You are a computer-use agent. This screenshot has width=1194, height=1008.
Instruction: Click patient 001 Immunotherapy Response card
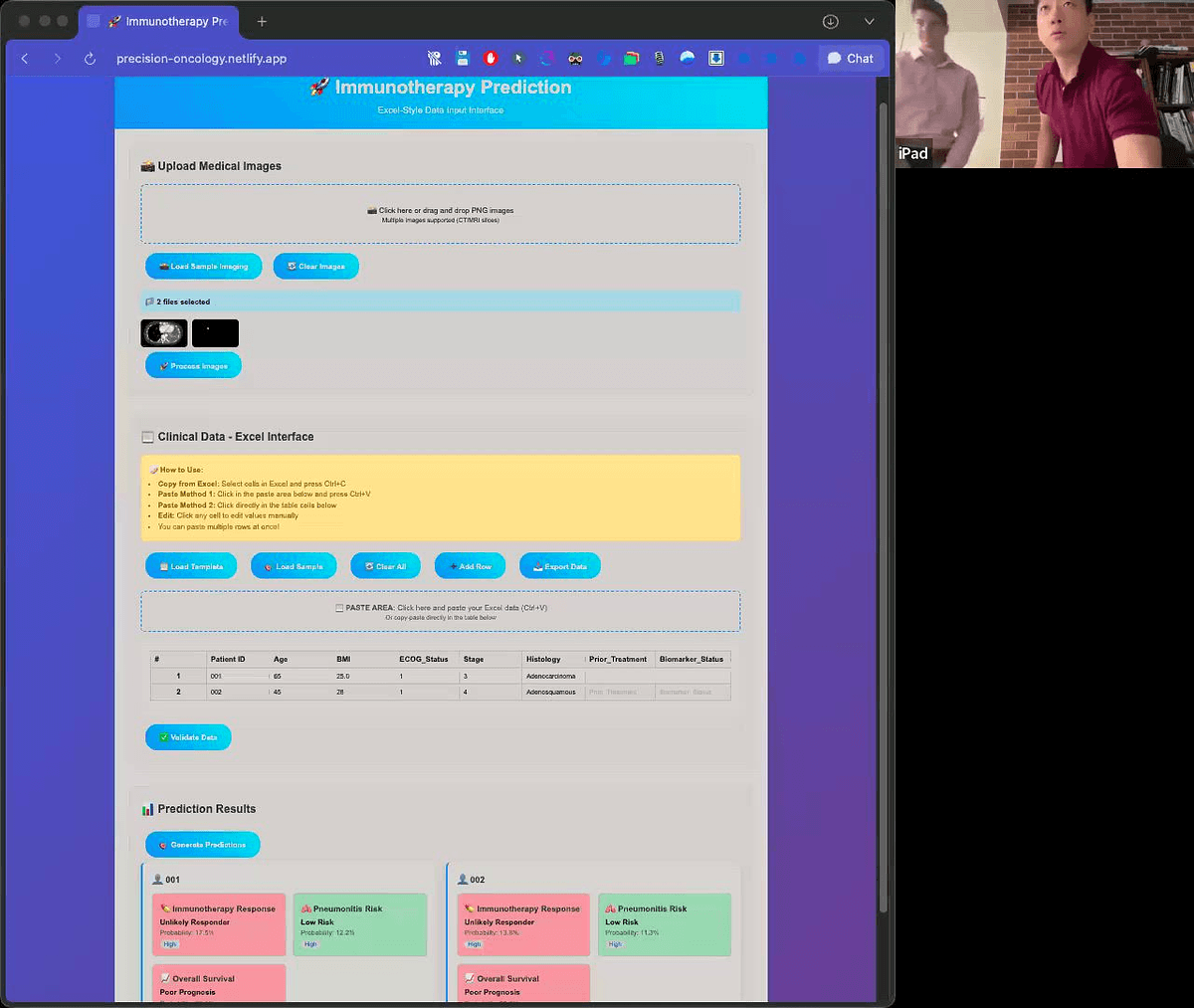pos(219,924)
